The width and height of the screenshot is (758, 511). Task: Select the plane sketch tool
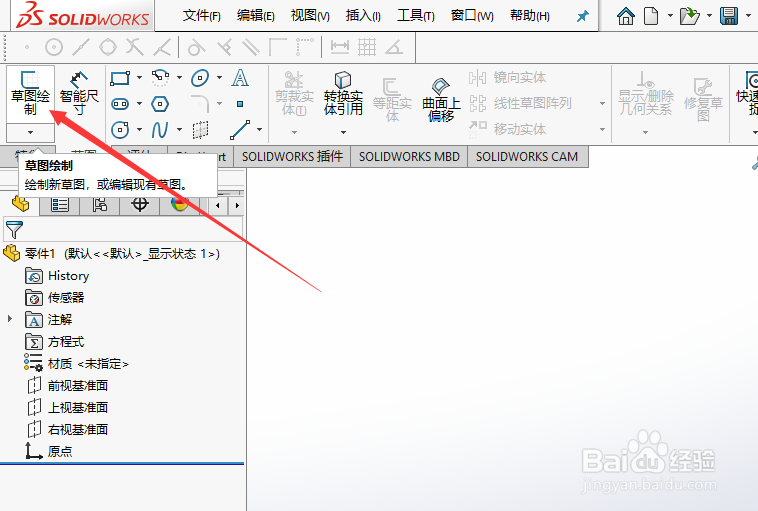pos(200,130)
